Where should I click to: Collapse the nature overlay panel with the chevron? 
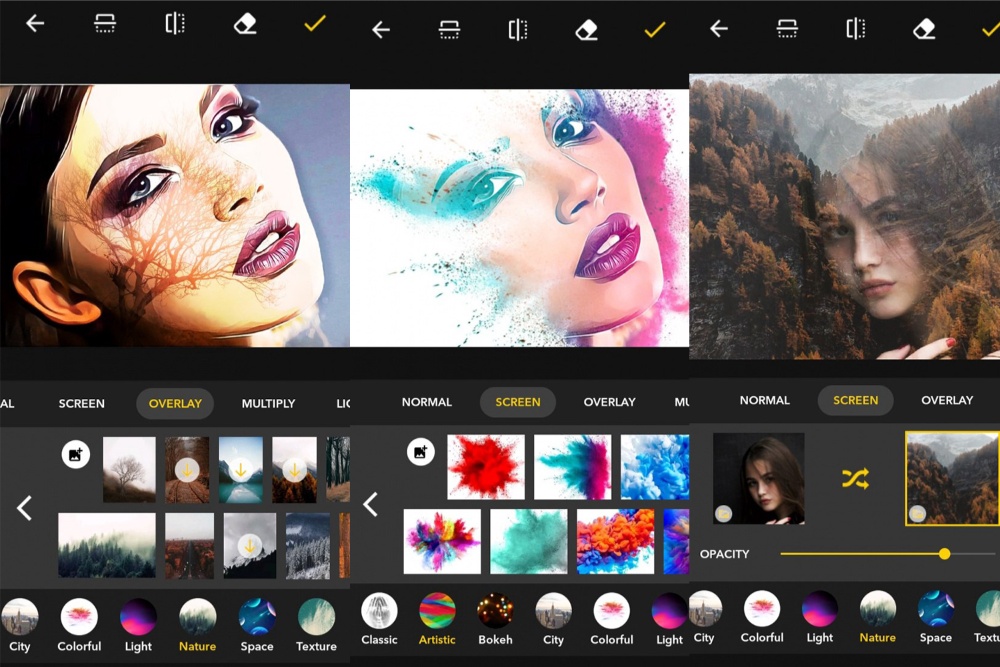click(x=24, y=508)
